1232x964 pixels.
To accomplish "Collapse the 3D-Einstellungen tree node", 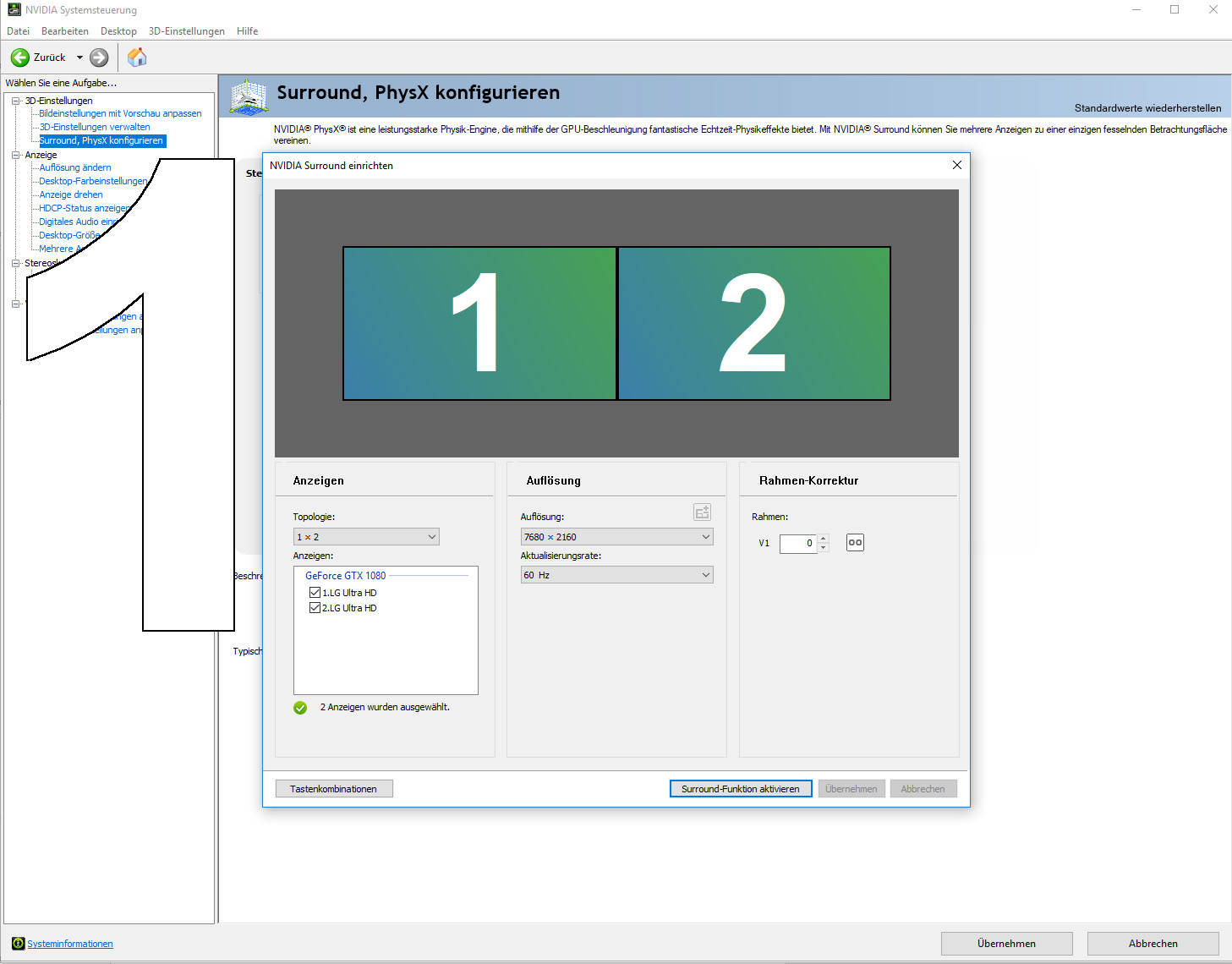I will (15, 101).
